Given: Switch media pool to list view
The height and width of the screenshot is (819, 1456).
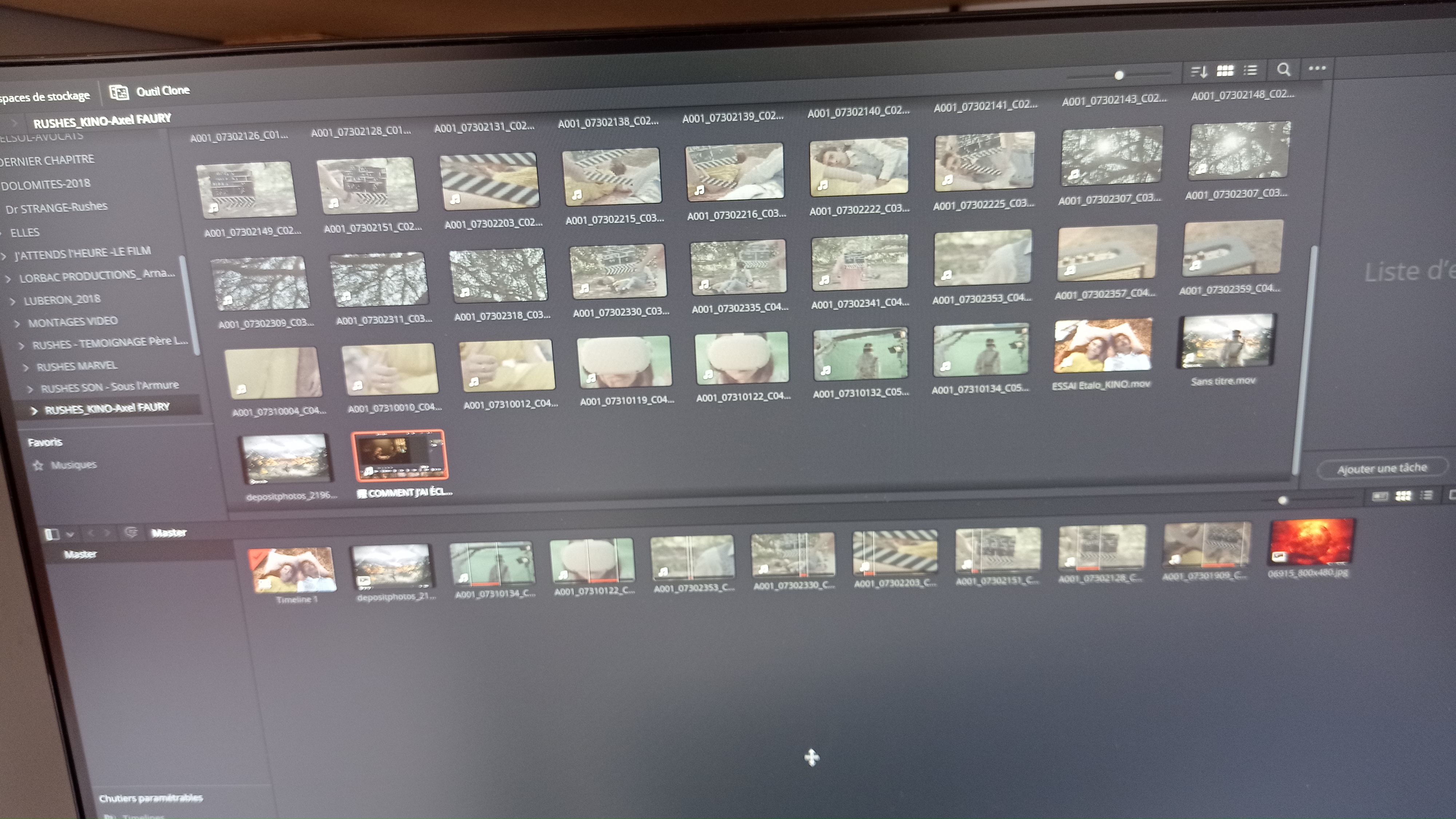Looking at the screenshot, I should click(x=1427, y=495).
